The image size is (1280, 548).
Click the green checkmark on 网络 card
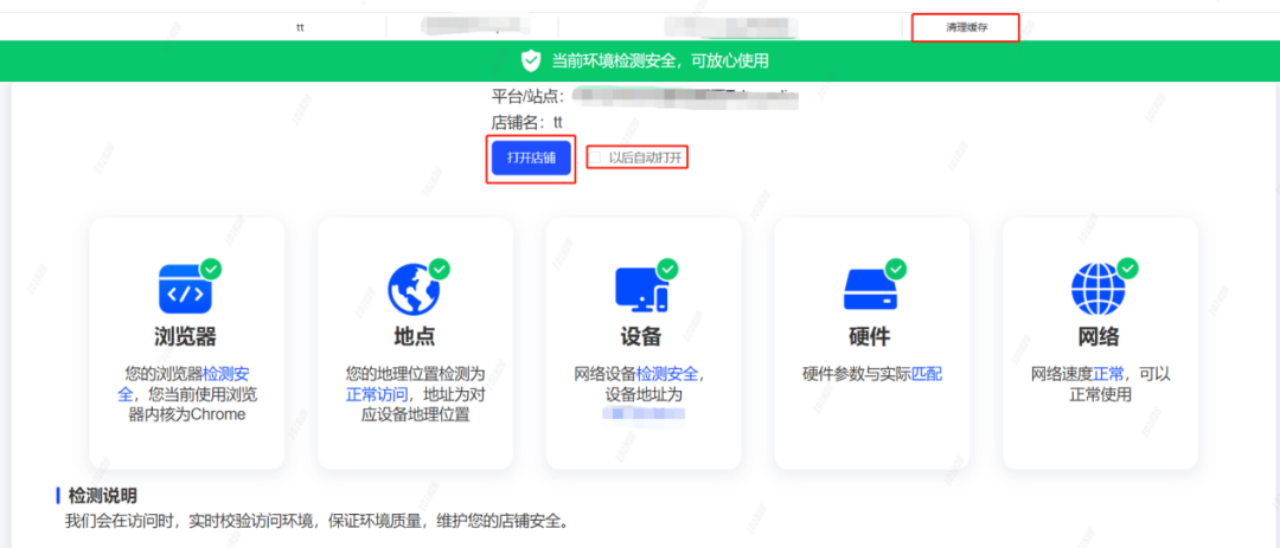tap(1127, 268)
